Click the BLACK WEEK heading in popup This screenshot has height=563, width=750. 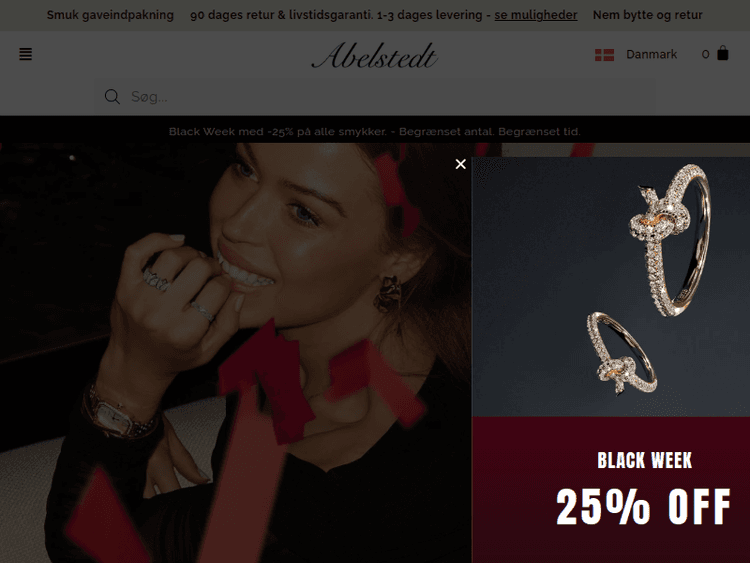click(x=644, y=461)
